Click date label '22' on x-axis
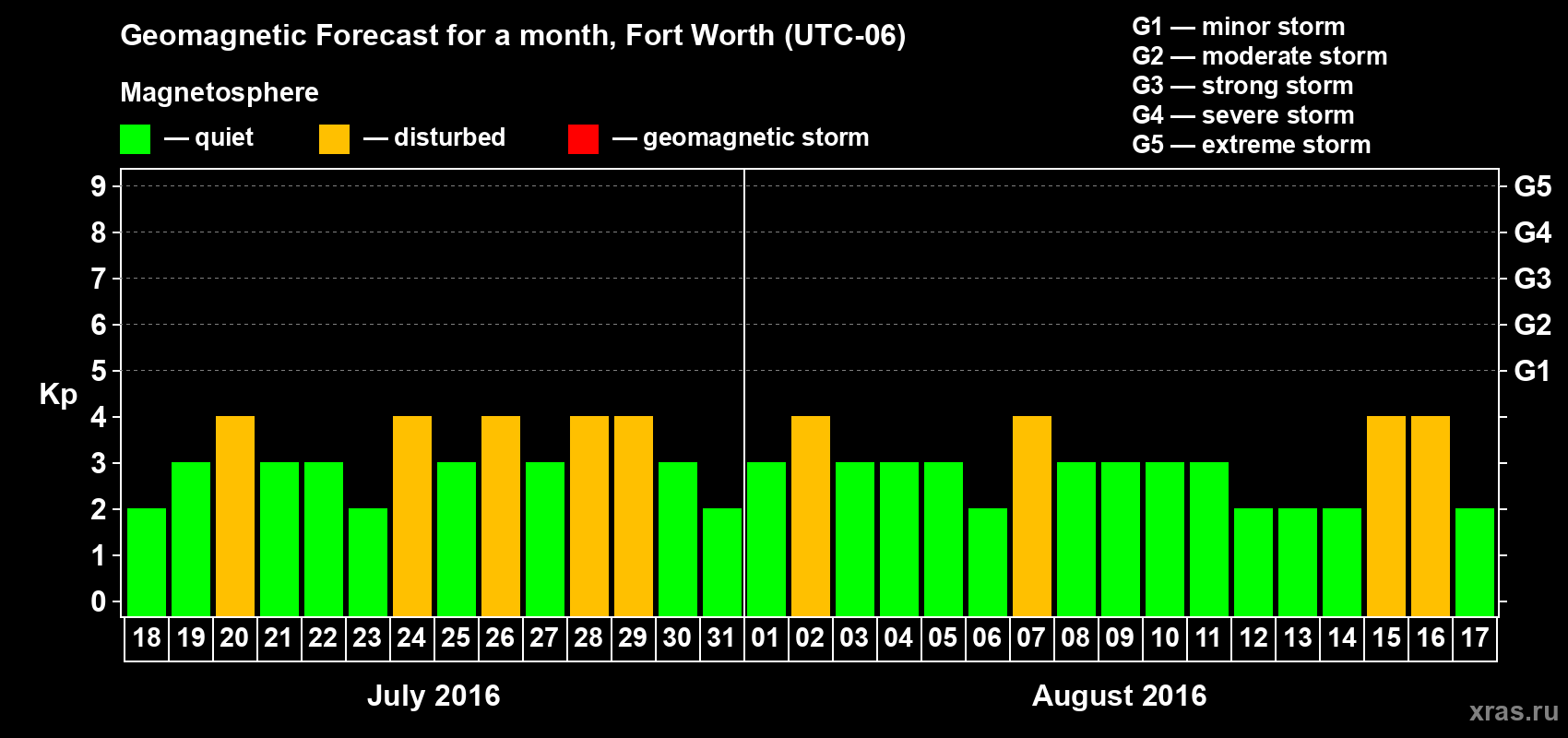 323,638
